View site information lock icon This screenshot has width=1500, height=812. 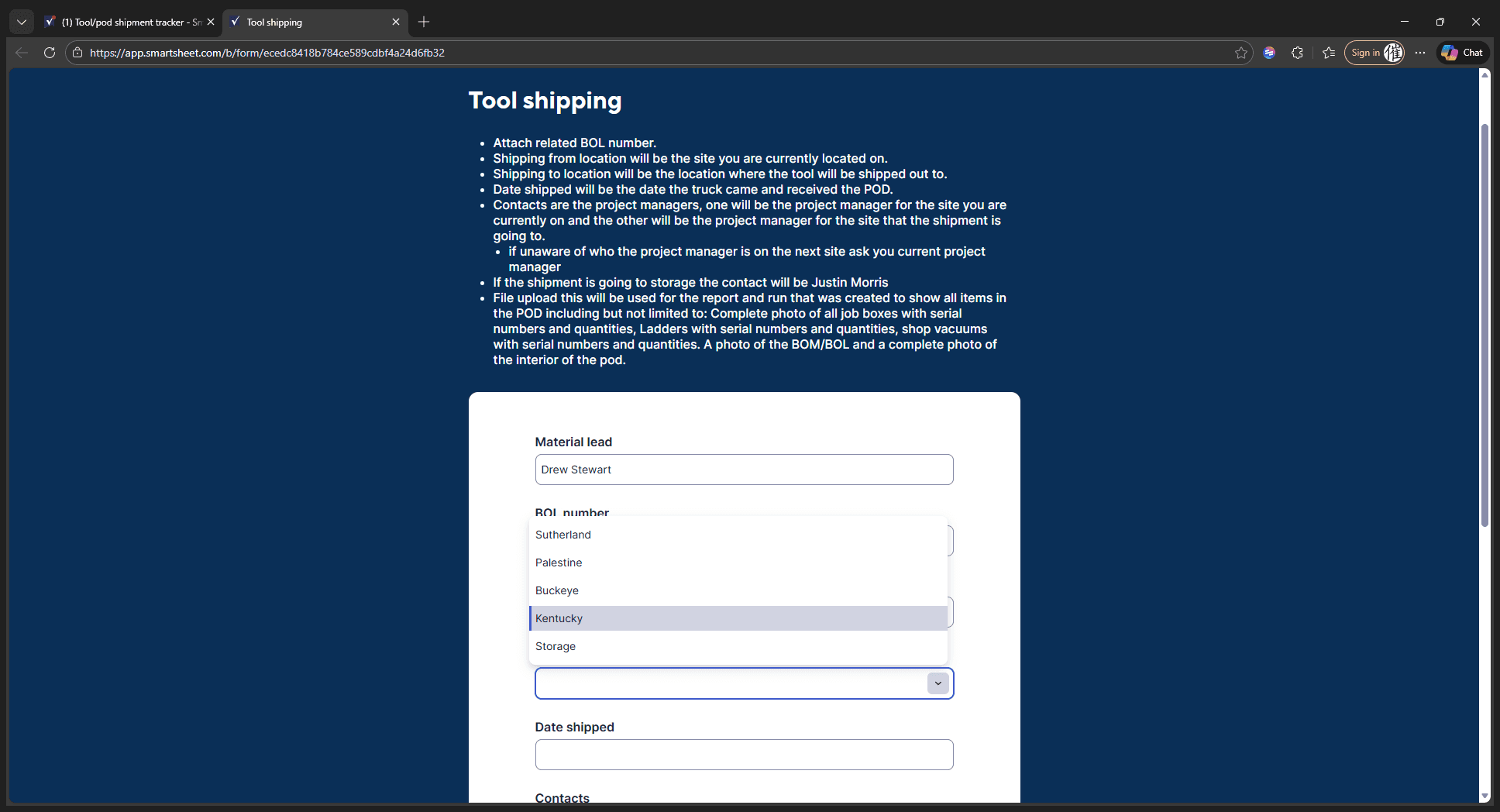(x=77, y=53)
